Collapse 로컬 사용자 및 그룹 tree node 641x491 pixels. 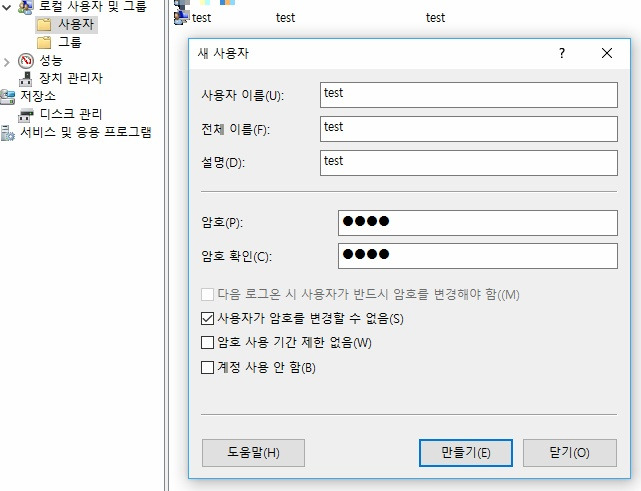[7, 7]
